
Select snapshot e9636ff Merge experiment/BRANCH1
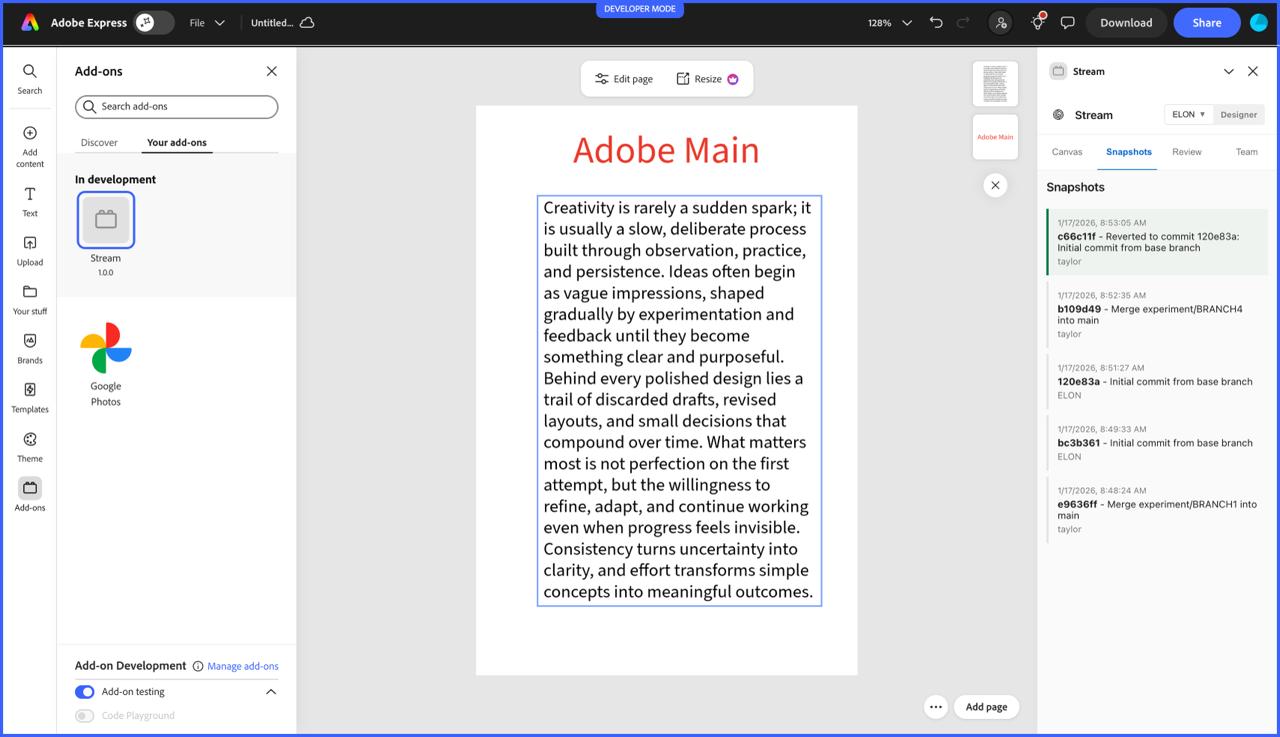[x=1157, y=509]
